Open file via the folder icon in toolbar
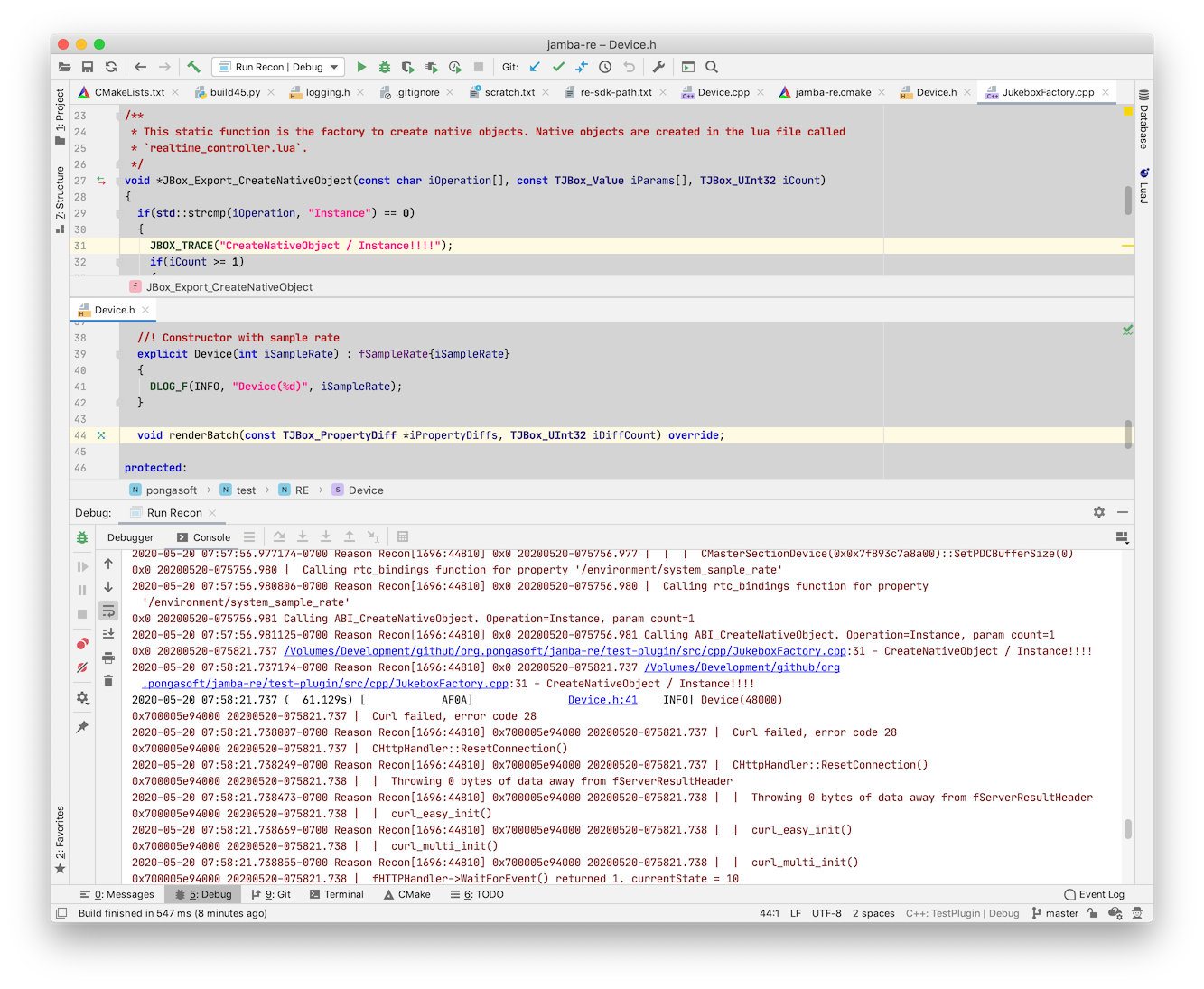The height and width of the screenshot is (989, 1204). point(64,67)
